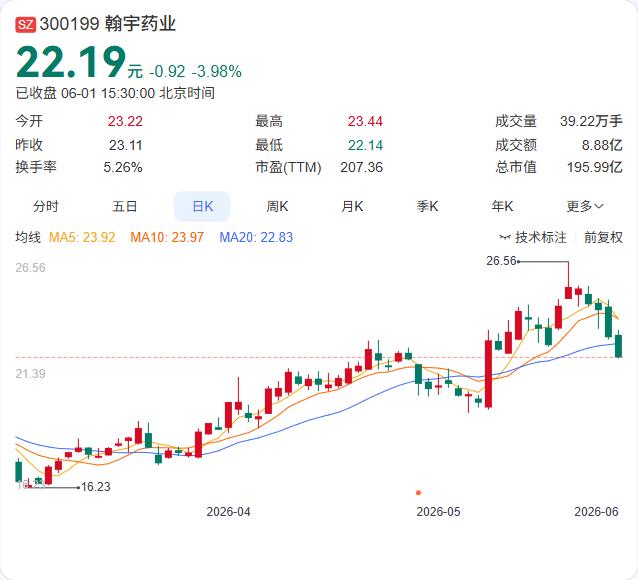Screen dimensions: 638x580
Task: Click the MA10: 23.97 indicator
Action: pyautogui.click(x=167, y=237)
